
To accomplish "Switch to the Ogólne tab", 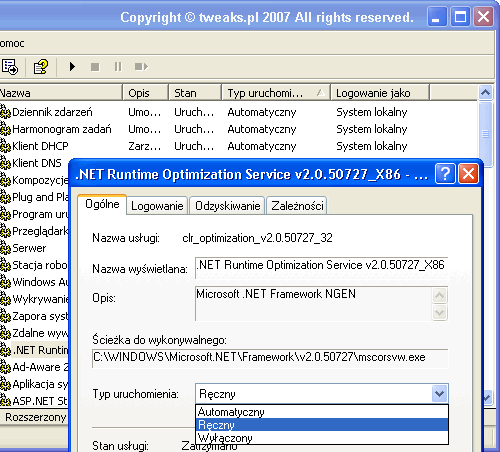I will [102, 204].
